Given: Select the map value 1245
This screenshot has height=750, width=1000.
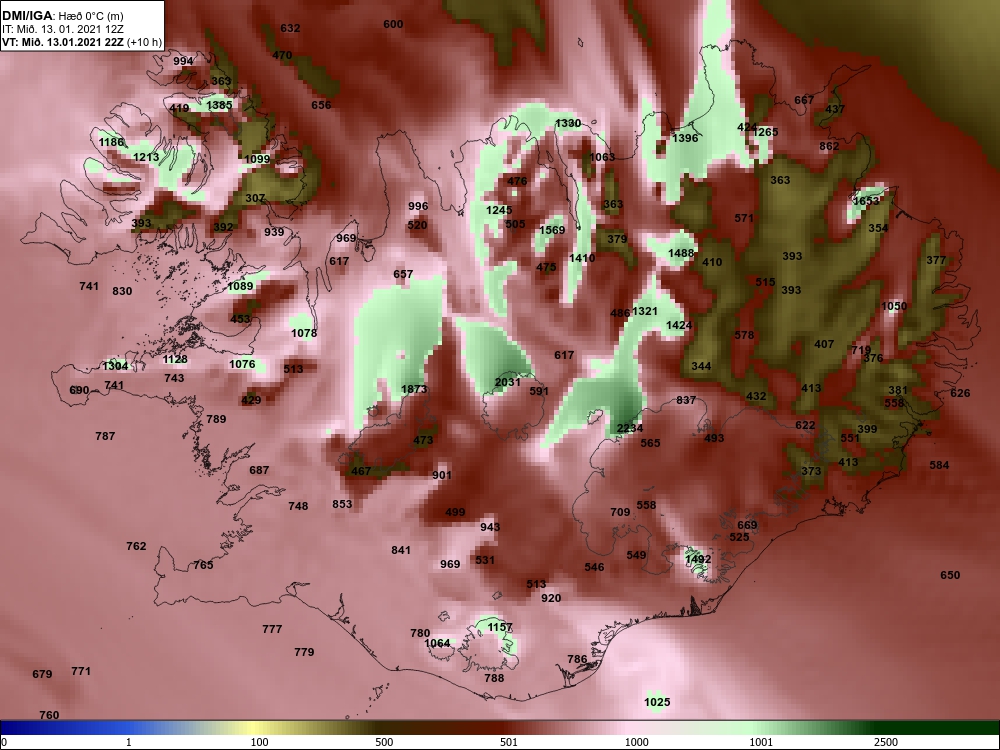Looking at the screenshot, I should click(499, 210).
